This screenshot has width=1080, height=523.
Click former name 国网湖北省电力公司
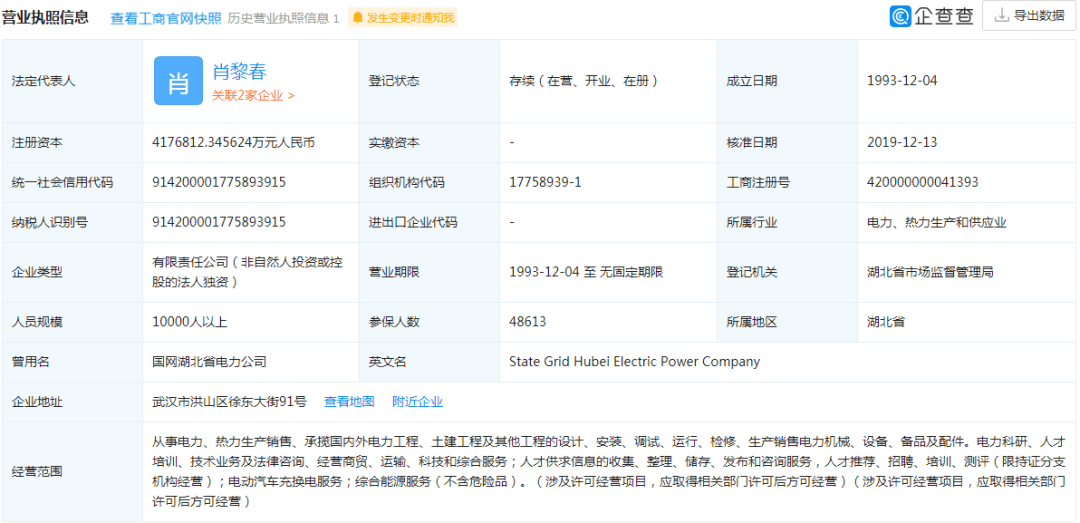[x=209, y=361]
